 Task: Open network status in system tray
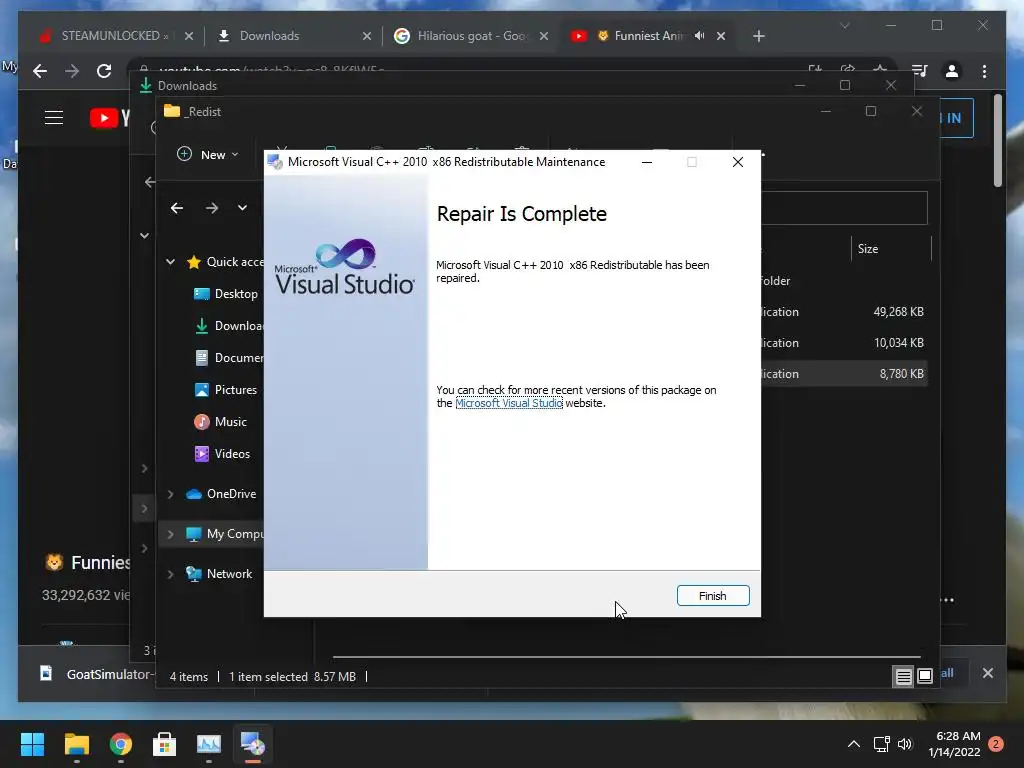click(x=882, y=744)
